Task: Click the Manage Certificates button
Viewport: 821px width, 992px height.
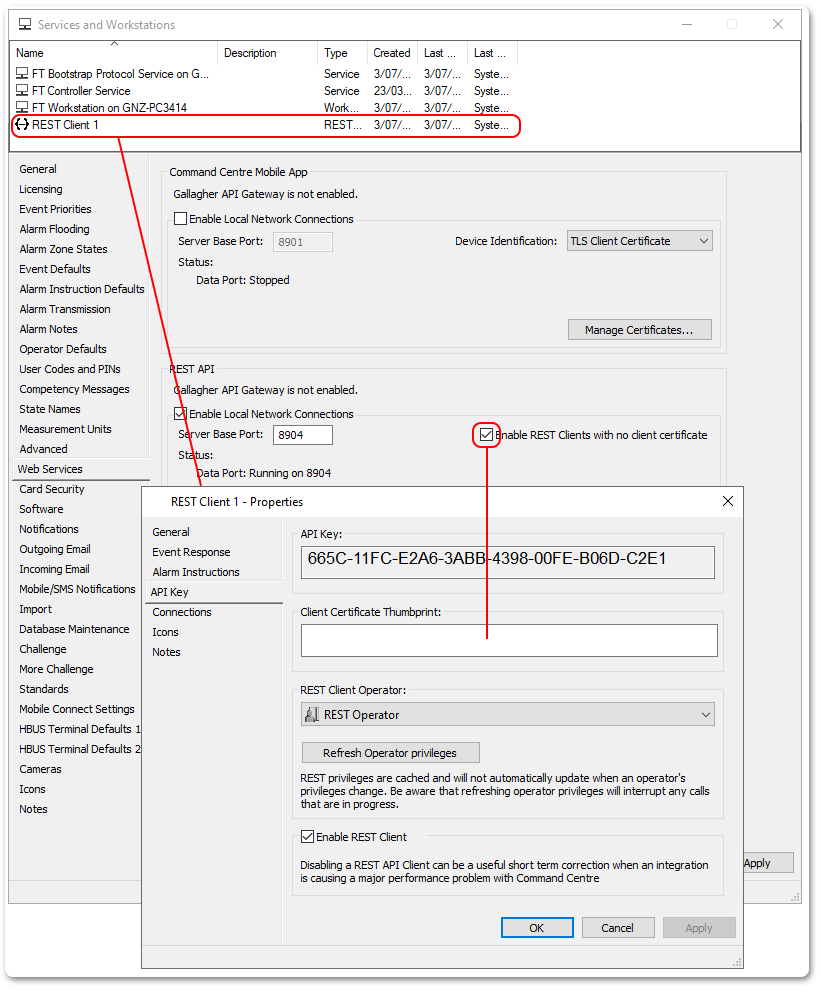Action: (639, 330)
